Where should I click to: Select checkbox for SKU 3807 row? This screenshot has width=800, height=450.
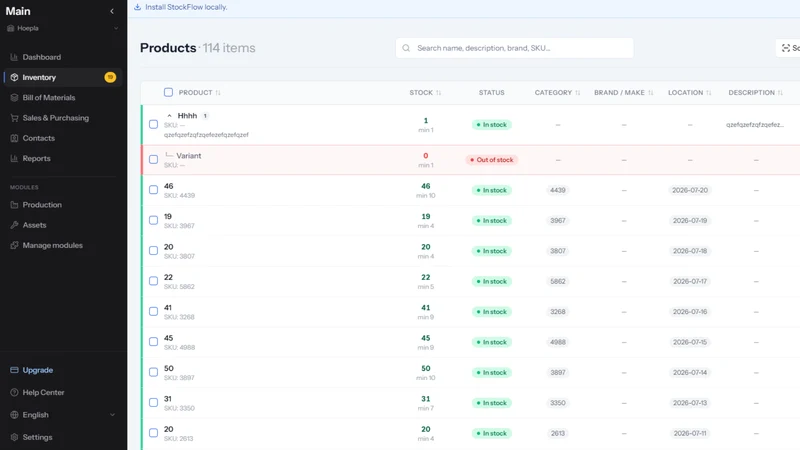coord(154,251)
